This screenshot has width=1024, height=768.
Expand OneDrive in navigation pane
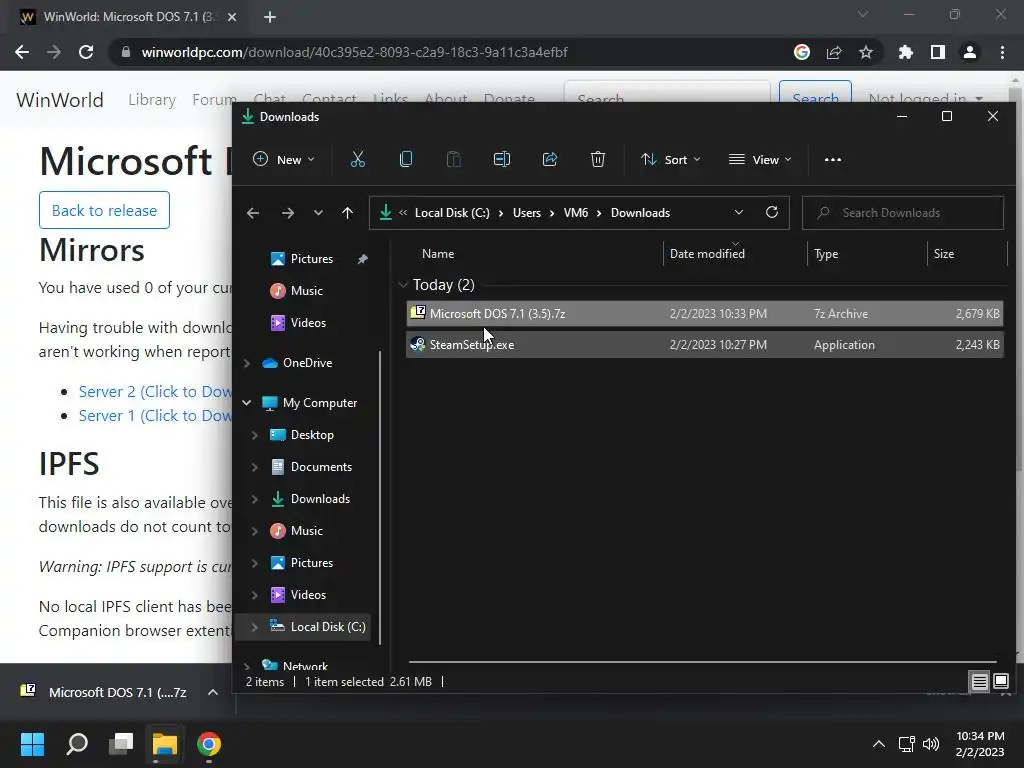[247, 363]
